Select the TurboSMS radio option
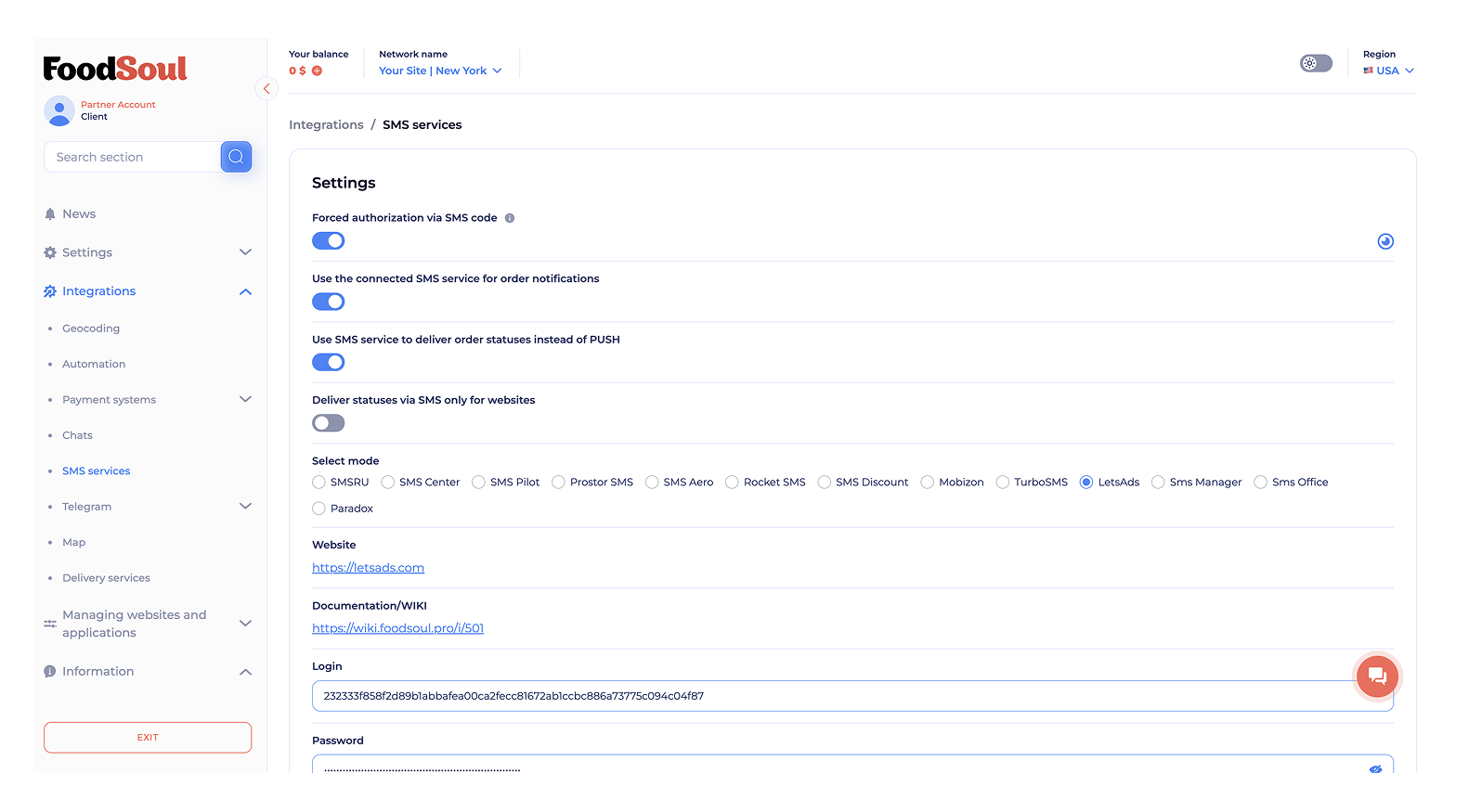This screenshot has height=812, width=1469. point(1003,483)
